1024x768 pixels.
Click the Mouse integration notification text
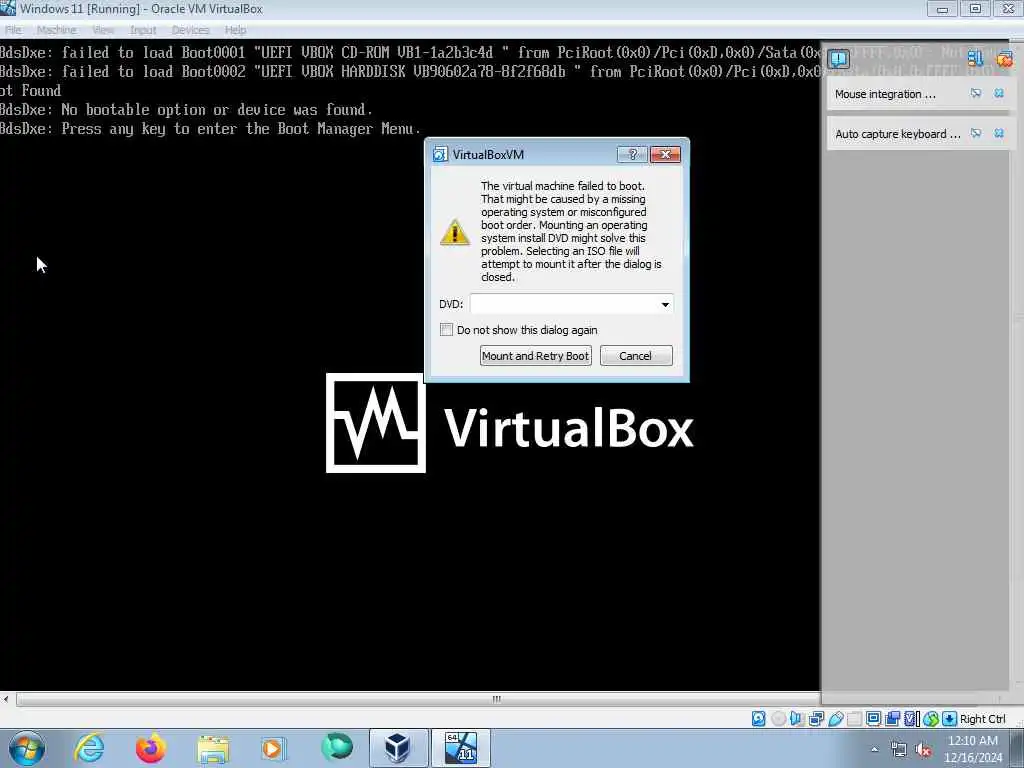click(885, 94)
